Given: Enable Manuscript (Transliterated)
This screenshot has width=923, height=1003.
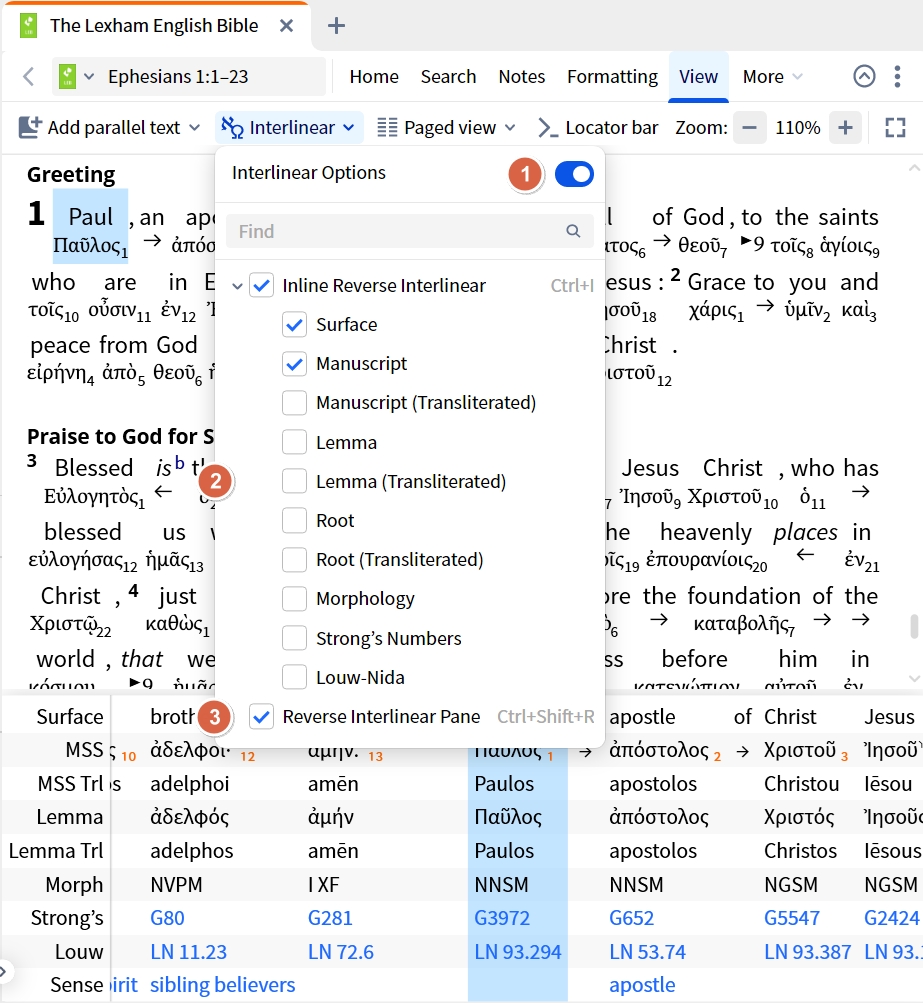Looking at the screenshot, I should click(294, 403).
